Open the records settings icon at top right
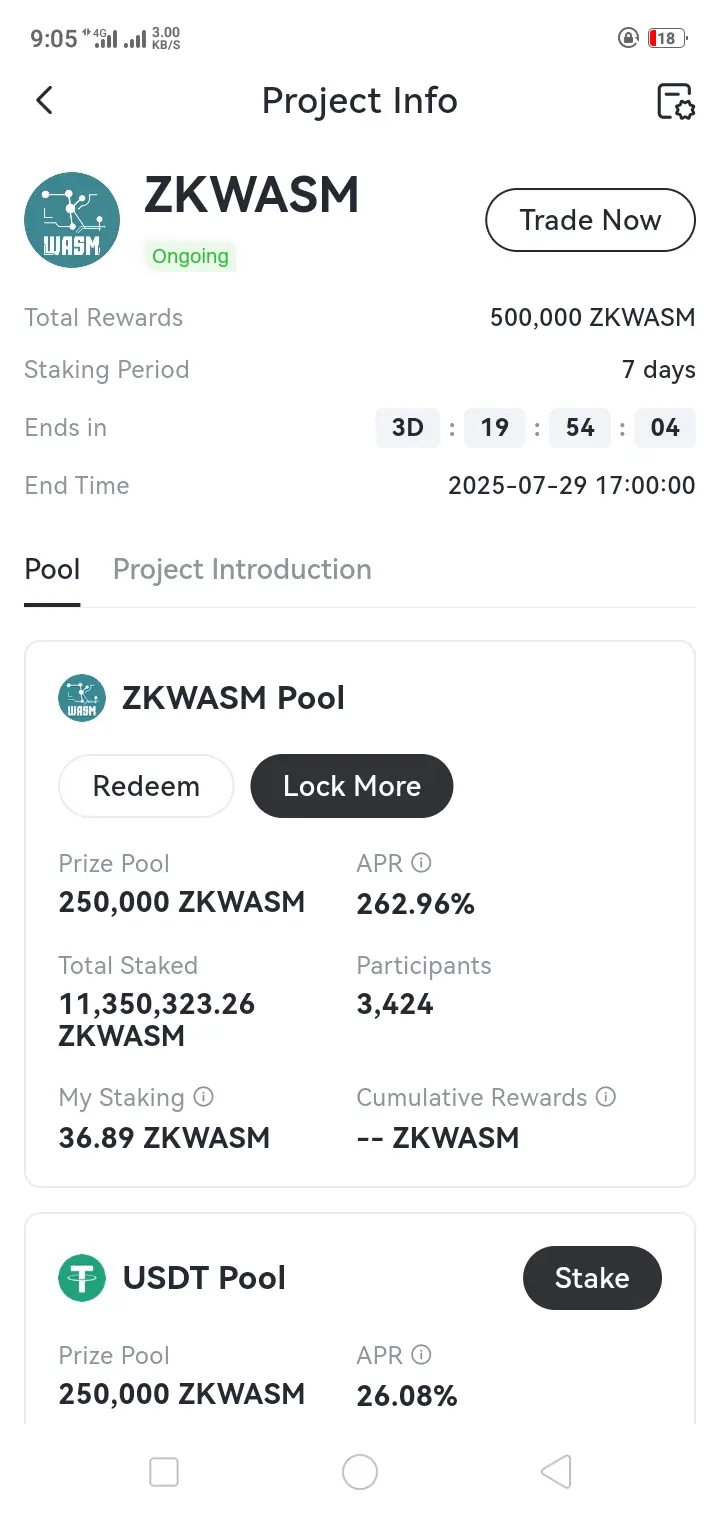The width and height of the screenshot is (720, 1520). [675, 101]
